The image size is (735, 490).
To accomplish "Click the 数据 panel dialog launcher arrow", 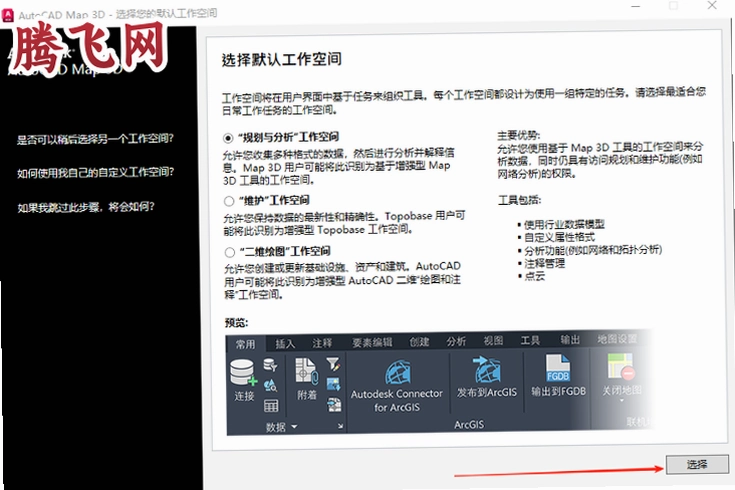I will click(x=340, y=426).
